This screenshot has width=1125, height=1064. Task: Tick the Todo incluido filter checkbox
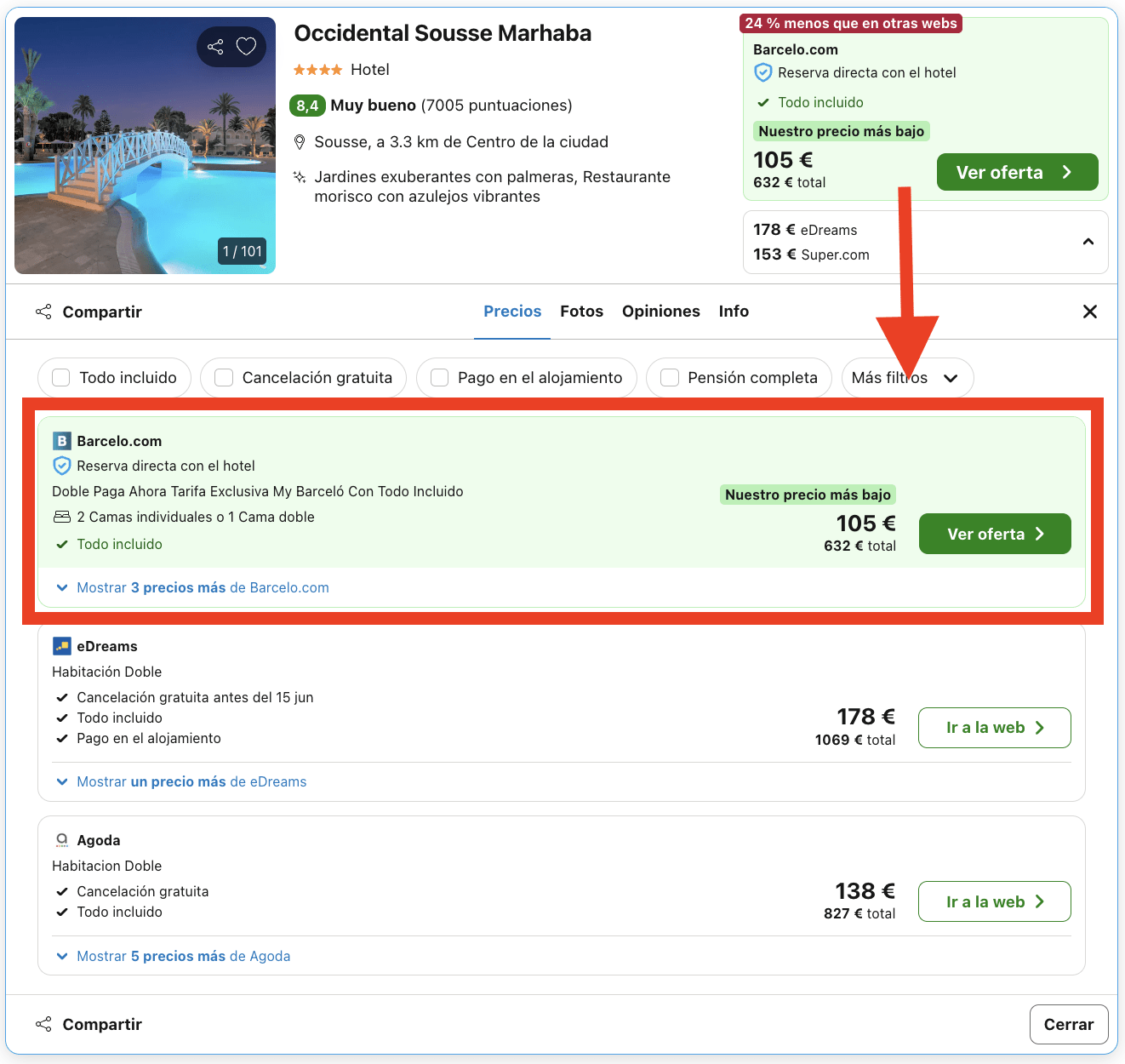pyautogui.click(x=61, y=378)
